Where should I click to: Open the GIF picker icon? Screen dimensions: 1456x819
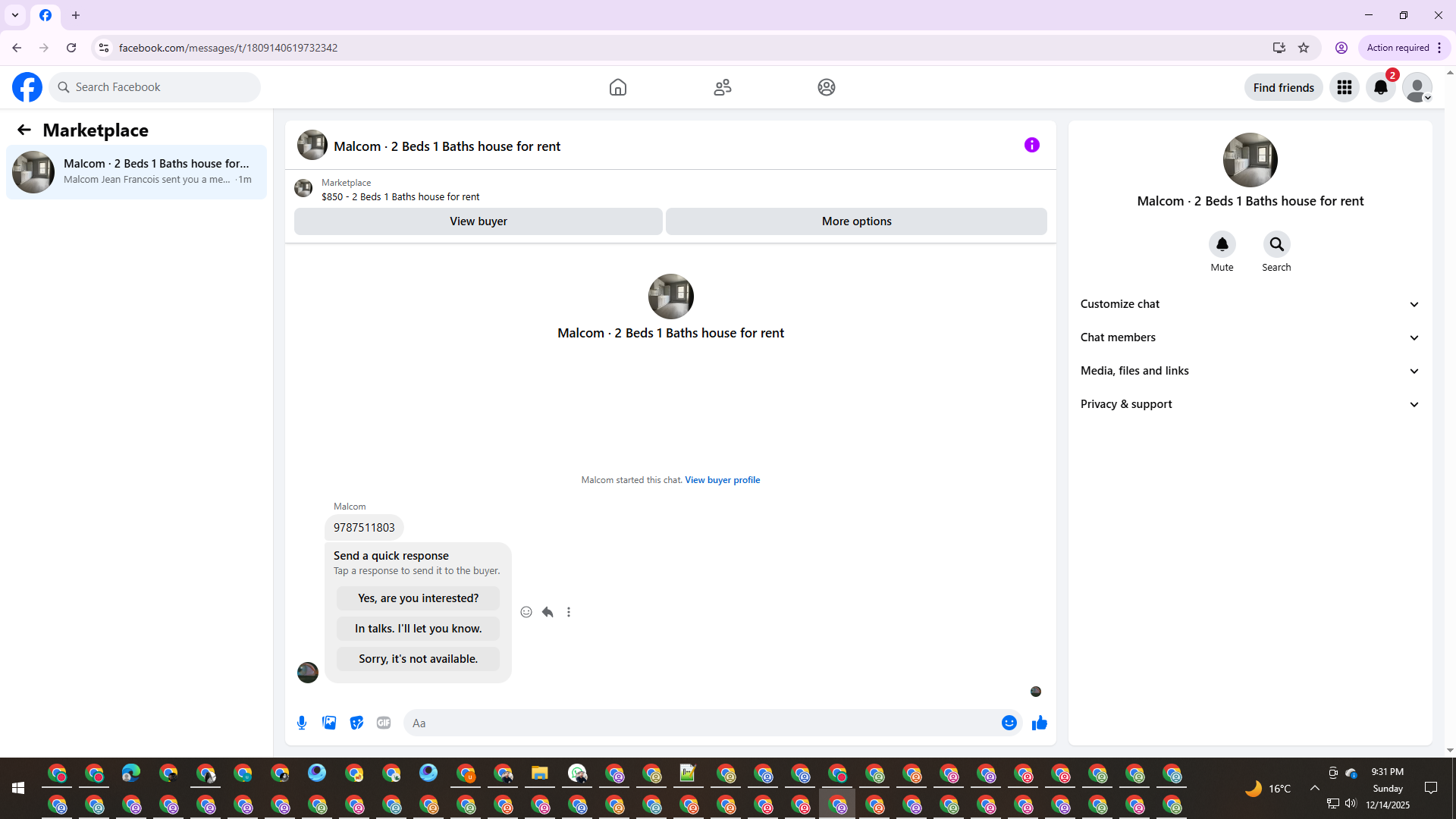(x=384, y=723)
